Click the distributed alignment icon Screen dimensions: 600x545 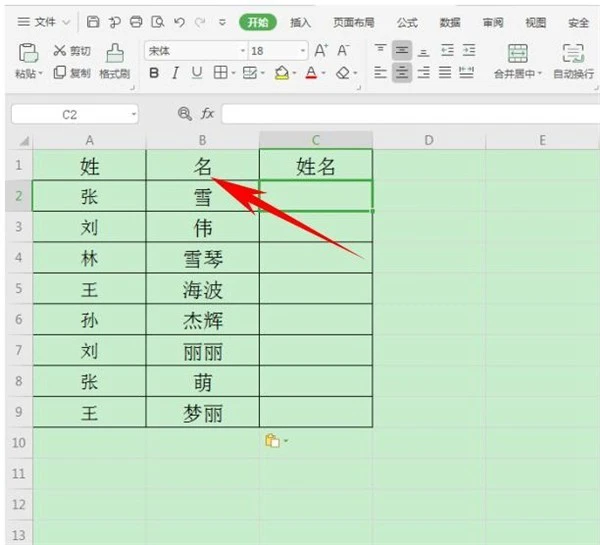coord(466,72)
